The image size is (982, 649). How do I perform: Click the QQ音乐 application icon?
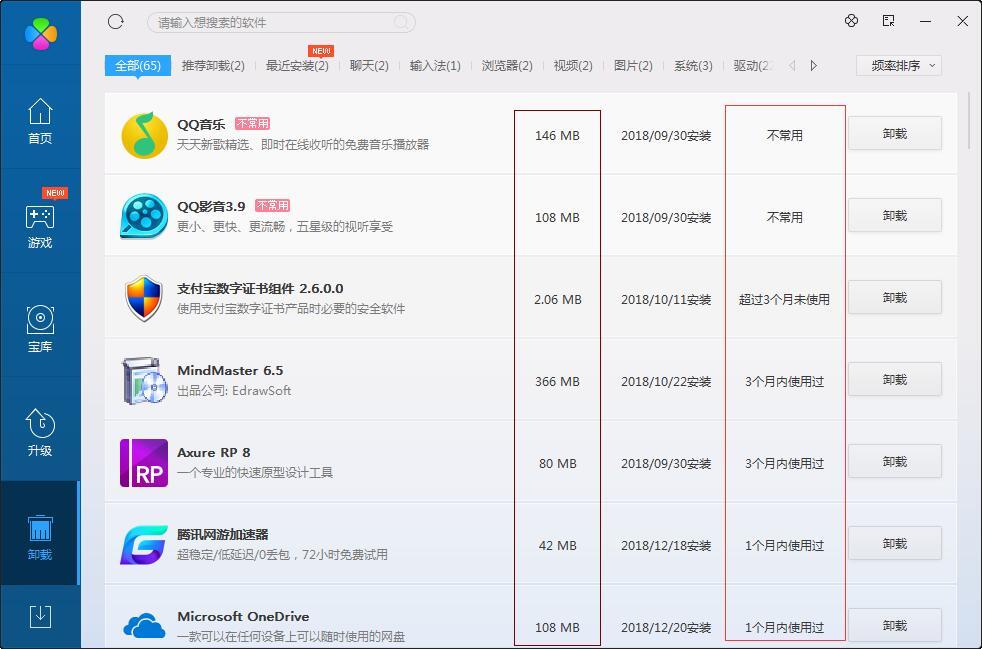(x=143, y=135)
